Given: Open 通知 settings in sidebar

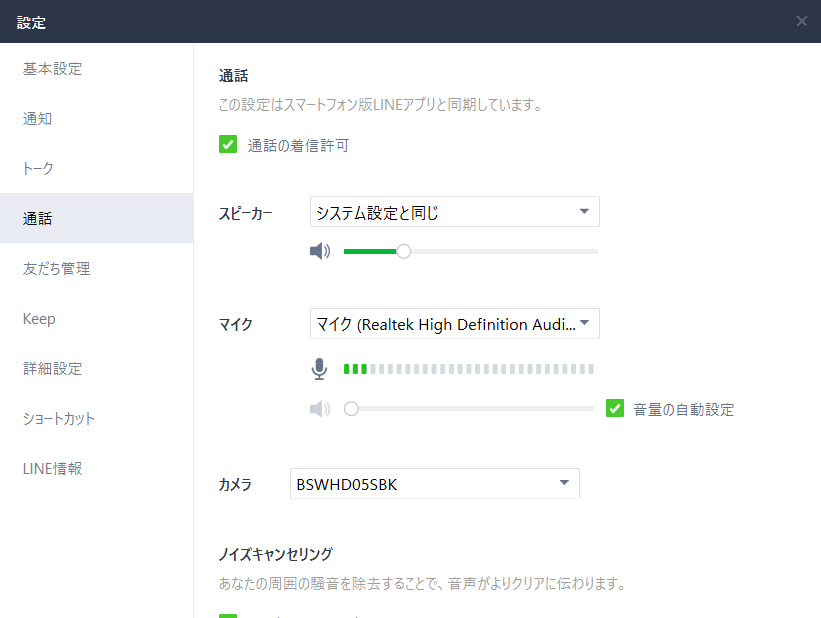Looking at the screenshot, I should pos(97,119).
